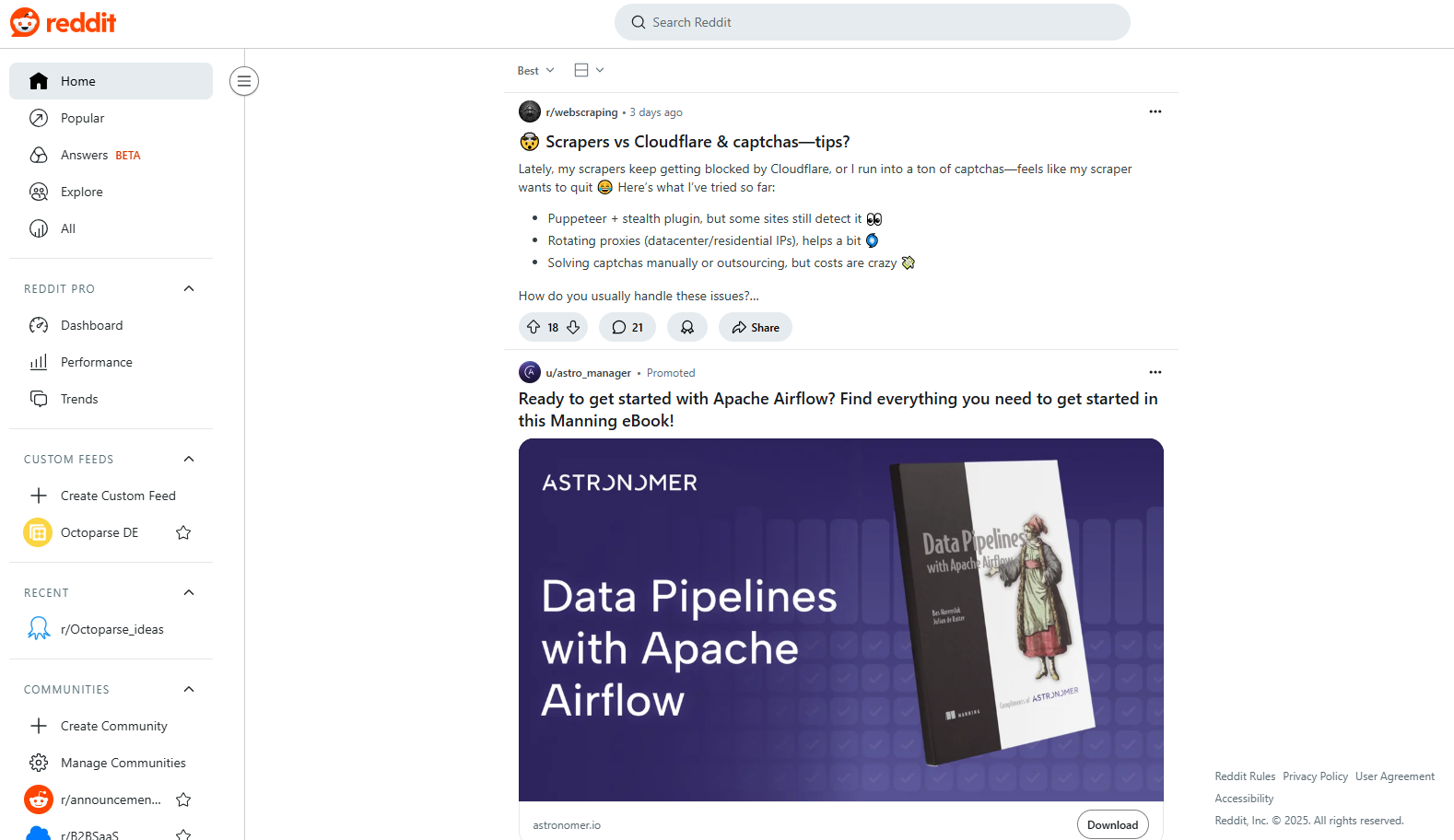Open the Data Pipelines ad image
The width and height of the screenshot is (1454, 840).
[x=840, y=619]
